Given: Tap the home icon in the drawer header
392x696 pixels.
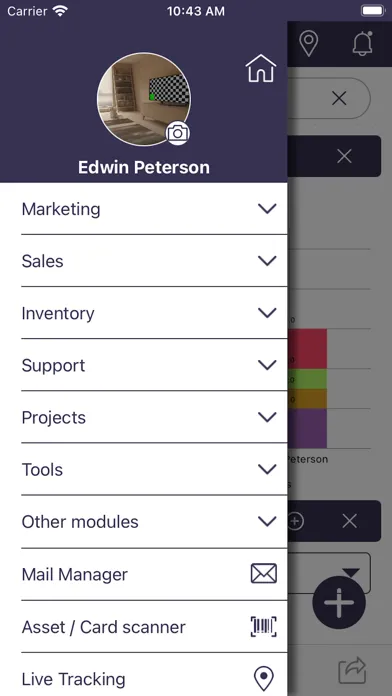Looking at the screenshot, I should tap(261, 68).
